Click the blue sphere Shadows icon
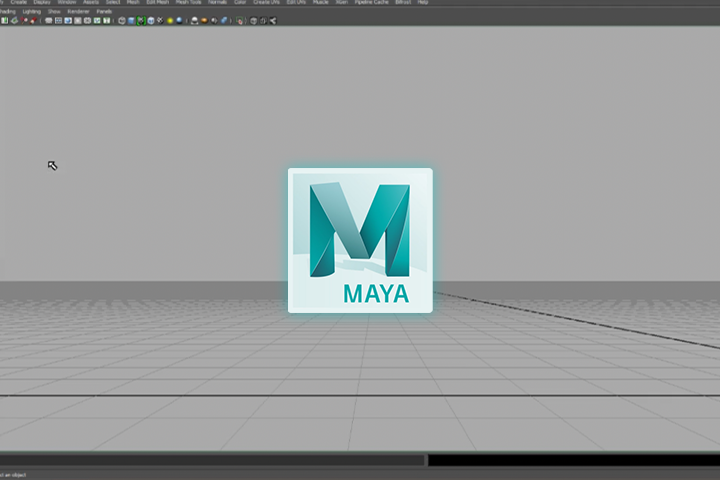 coord(180,21)
